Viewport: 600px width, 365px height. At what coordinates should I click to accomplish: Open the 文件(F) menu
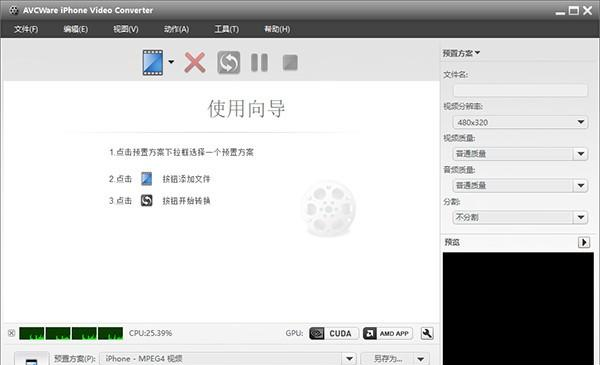tap(26, 29)
